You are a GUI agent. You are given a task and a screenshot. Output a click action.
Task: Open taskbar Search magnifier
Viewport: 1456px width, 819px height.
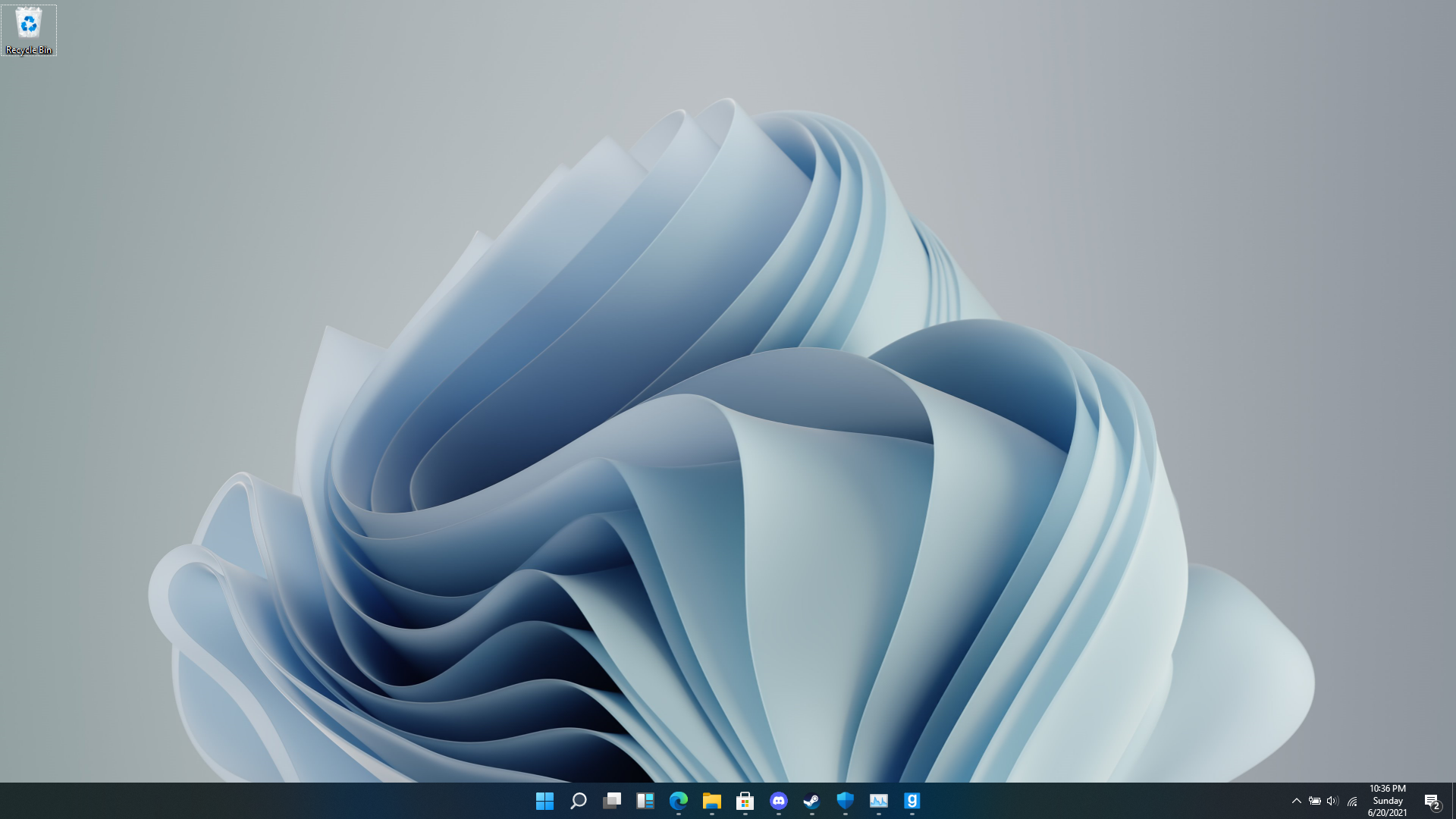(578, 801)
